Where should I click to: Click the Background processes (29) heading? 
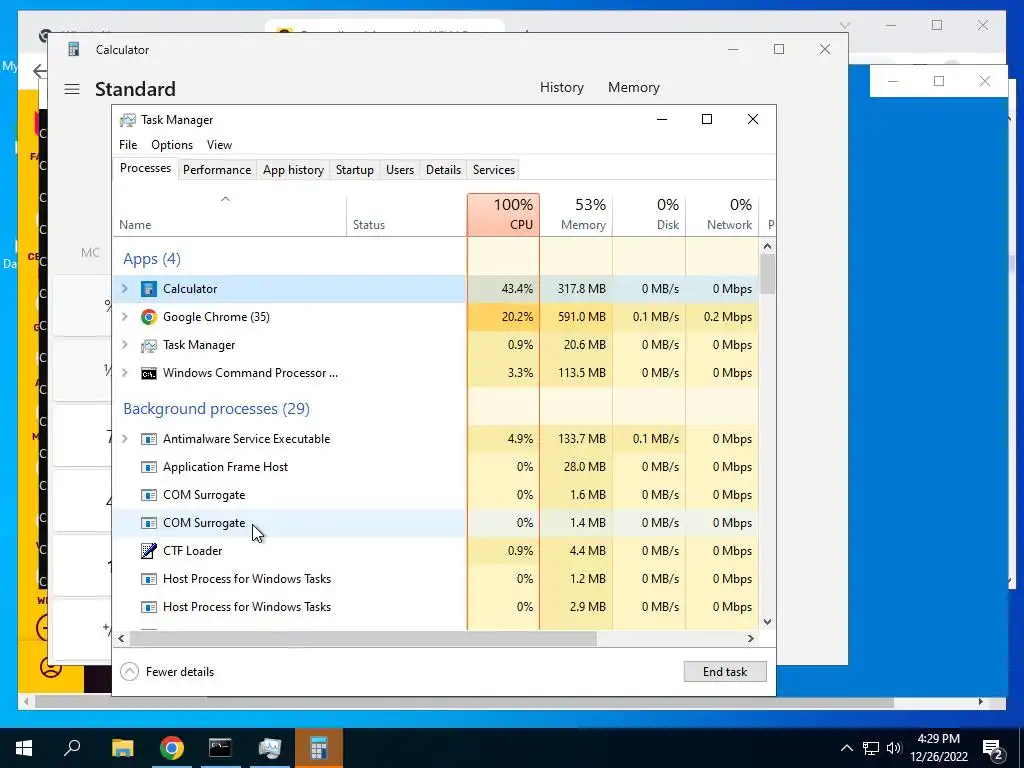(216, 409)
